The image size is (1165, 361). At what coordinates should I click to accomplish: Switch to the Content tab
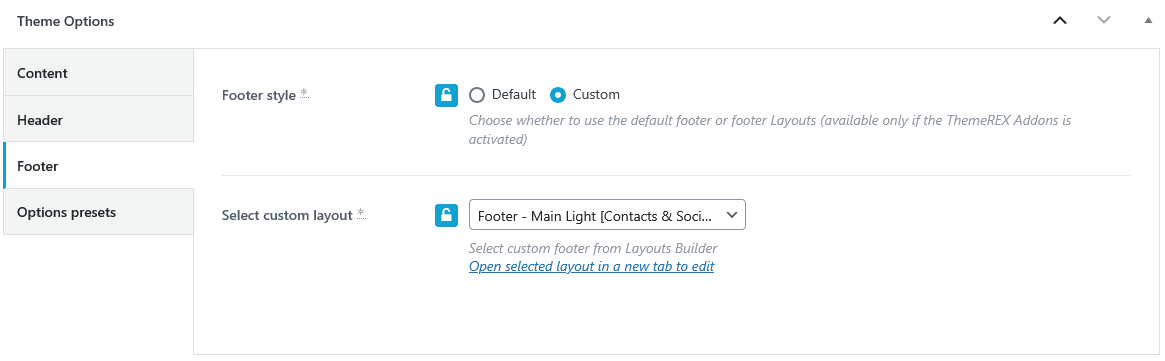click(98, 73)
